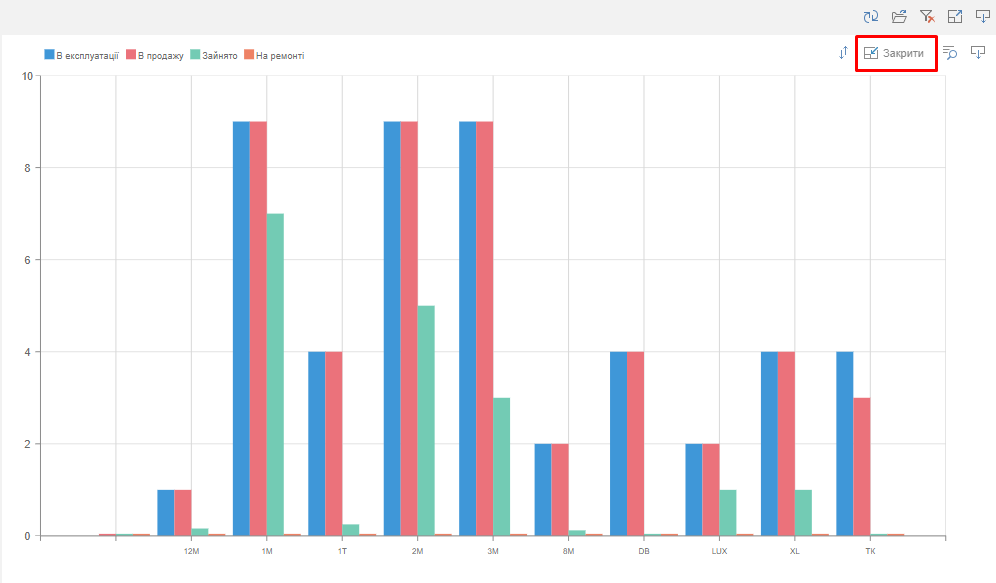Viewport: 996px width, 583px height.
Task: Click the red В продажу bar for 1T
Action: [333, 443]
